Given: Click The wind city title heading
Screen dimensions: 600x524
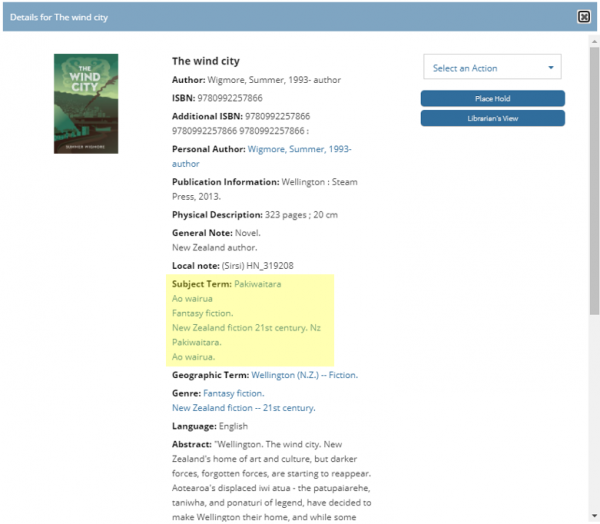Looking at the screenshot, I should pyautogui.click(x=206, y=61).
